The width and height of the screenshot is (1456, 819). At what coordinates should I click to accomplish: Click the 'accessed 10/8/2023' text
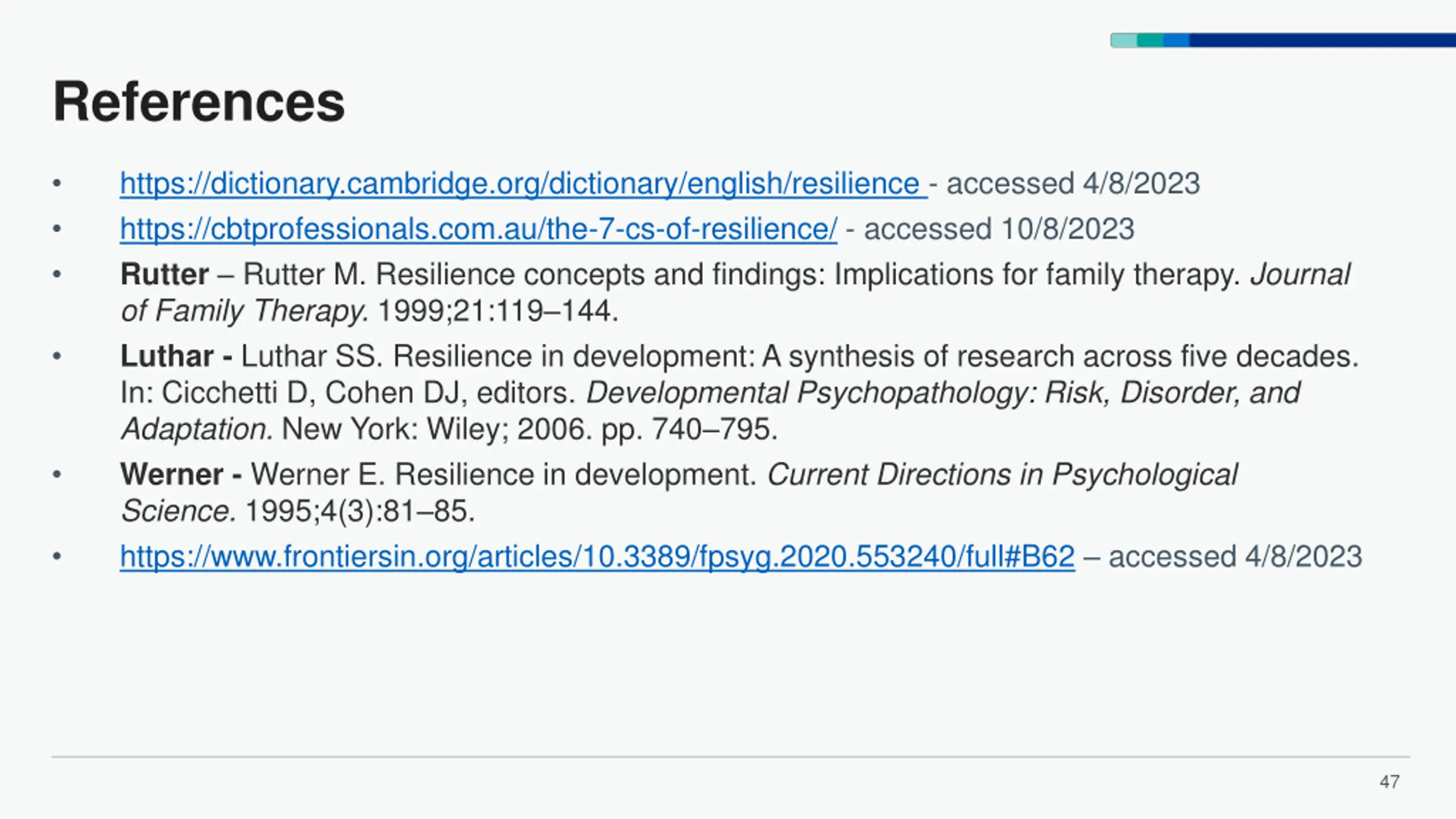click(999, 229)
